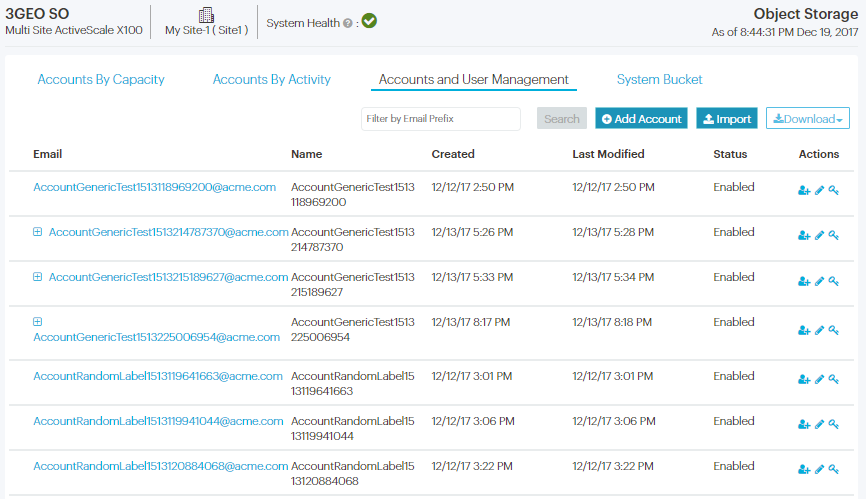The width and height of the screenshot is (866, 499).
Task: Add user to AccountGenericTest1513225006954 account
Action: click(804, 331)
